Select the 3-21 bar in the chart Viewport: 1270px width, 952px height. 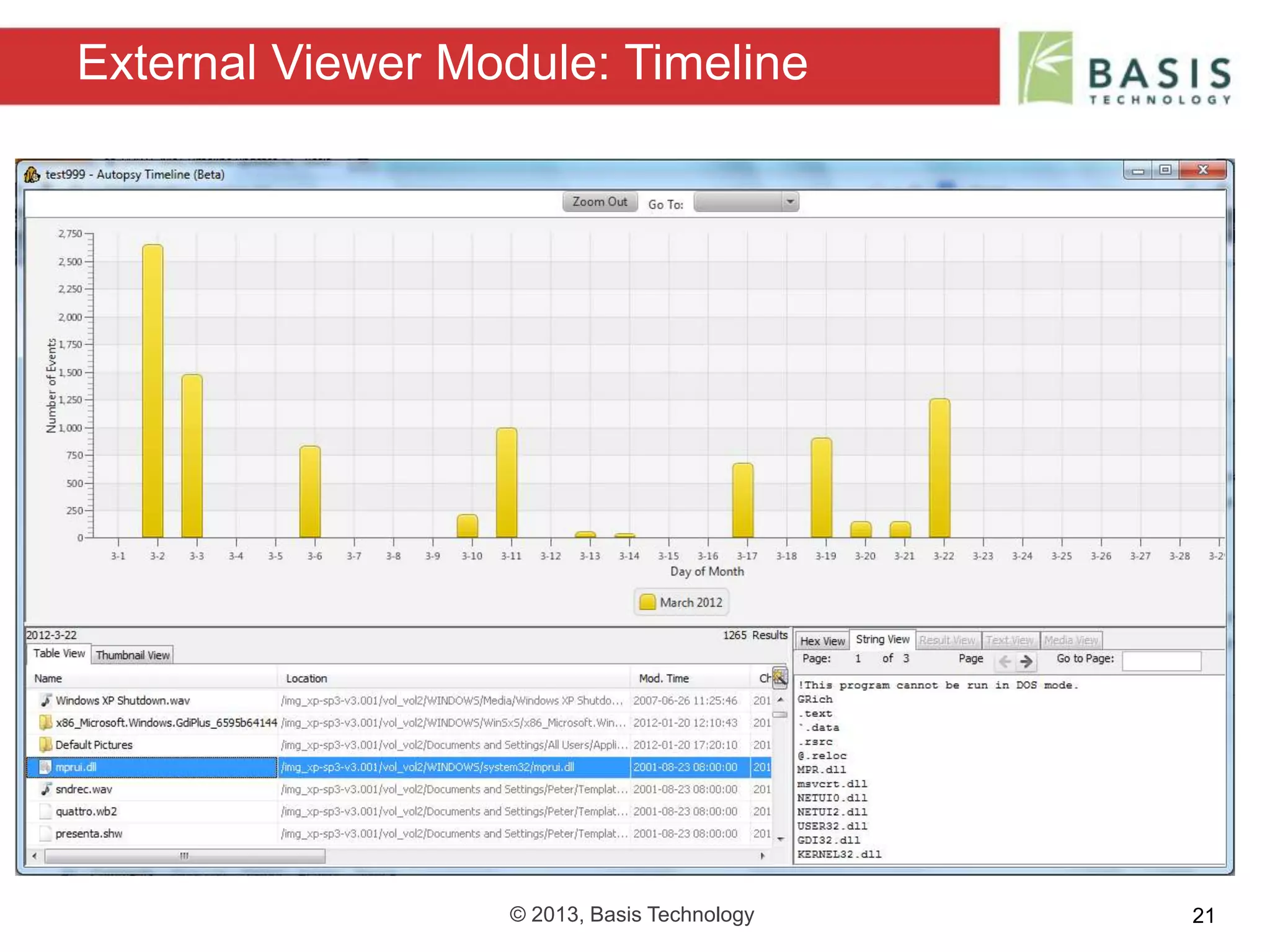(900, 529)
